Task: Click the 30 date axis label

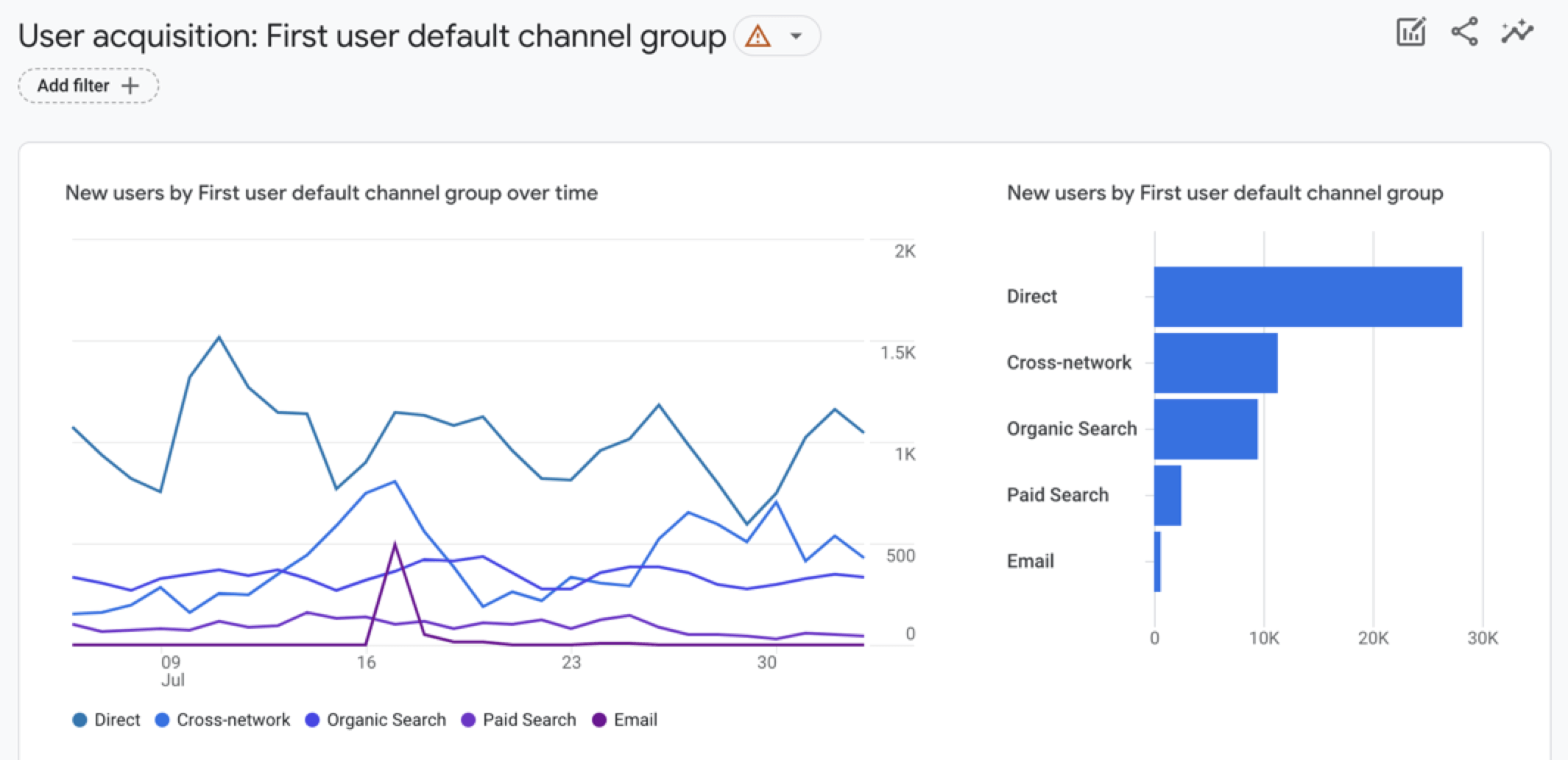Action: [766, 663]
